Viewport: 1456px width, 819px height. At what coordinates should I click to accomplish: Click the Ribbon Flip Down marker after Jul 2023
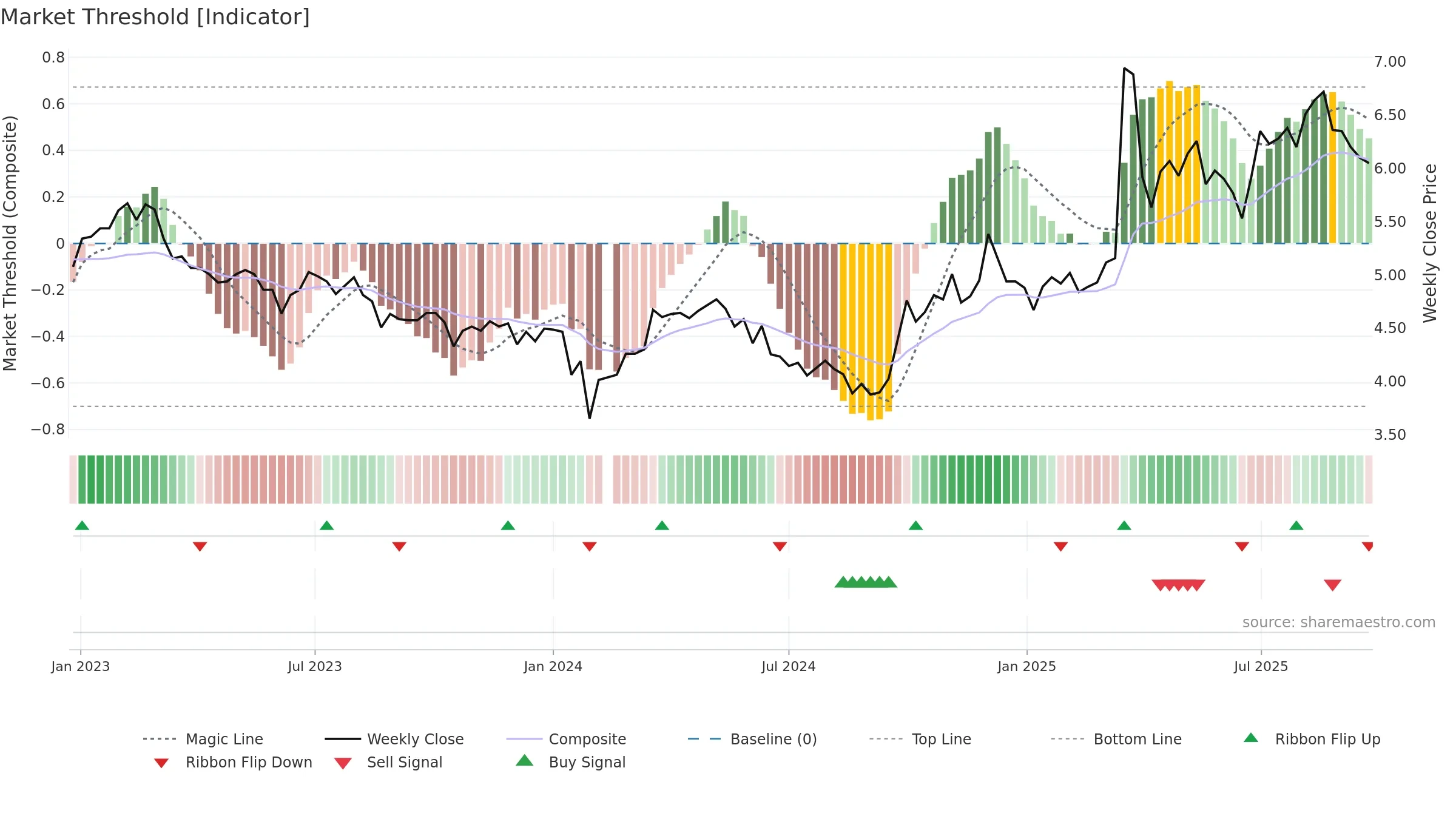click(x=399, y=547)
